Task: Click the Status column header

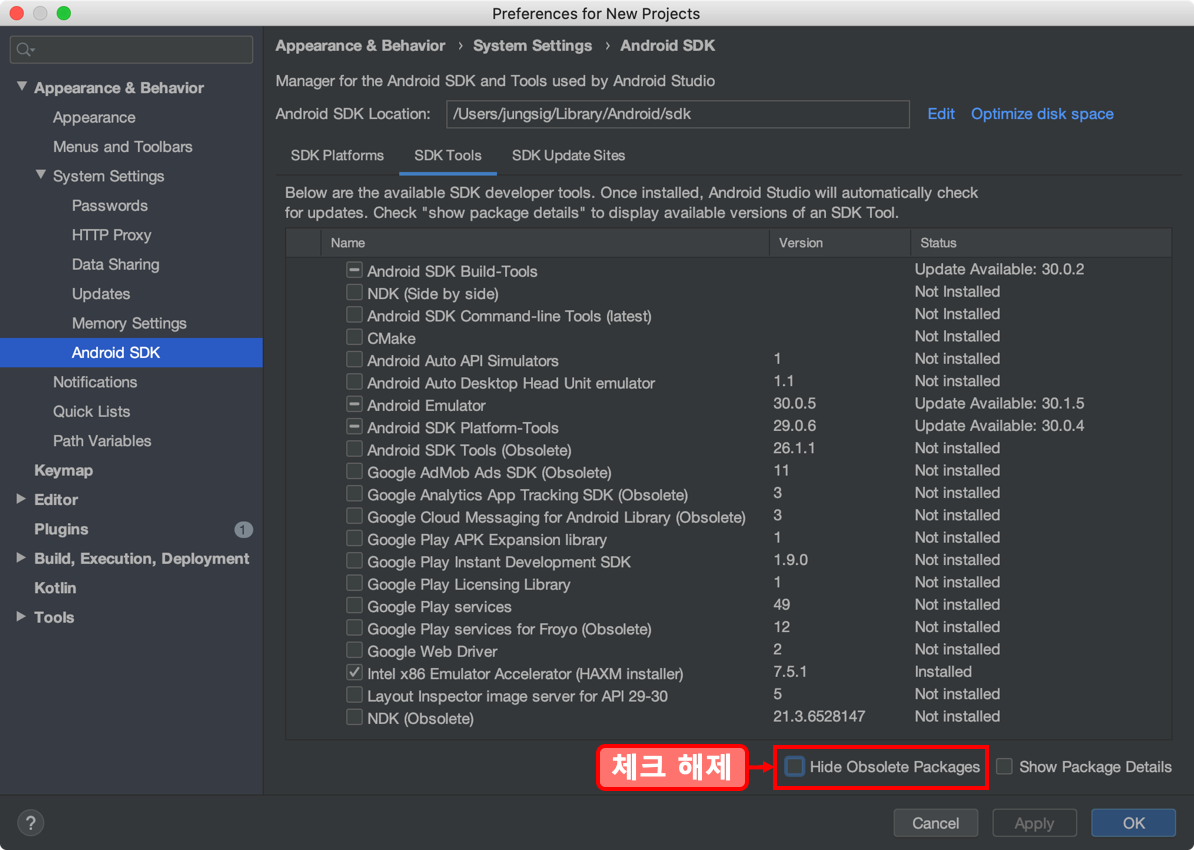Action: (x=1041, y=243)
